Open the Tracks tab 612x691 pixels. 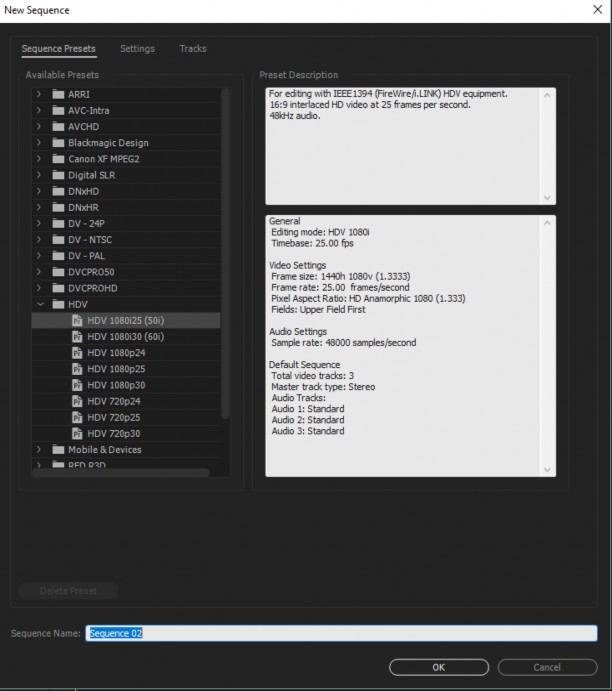tap(193, 48)
